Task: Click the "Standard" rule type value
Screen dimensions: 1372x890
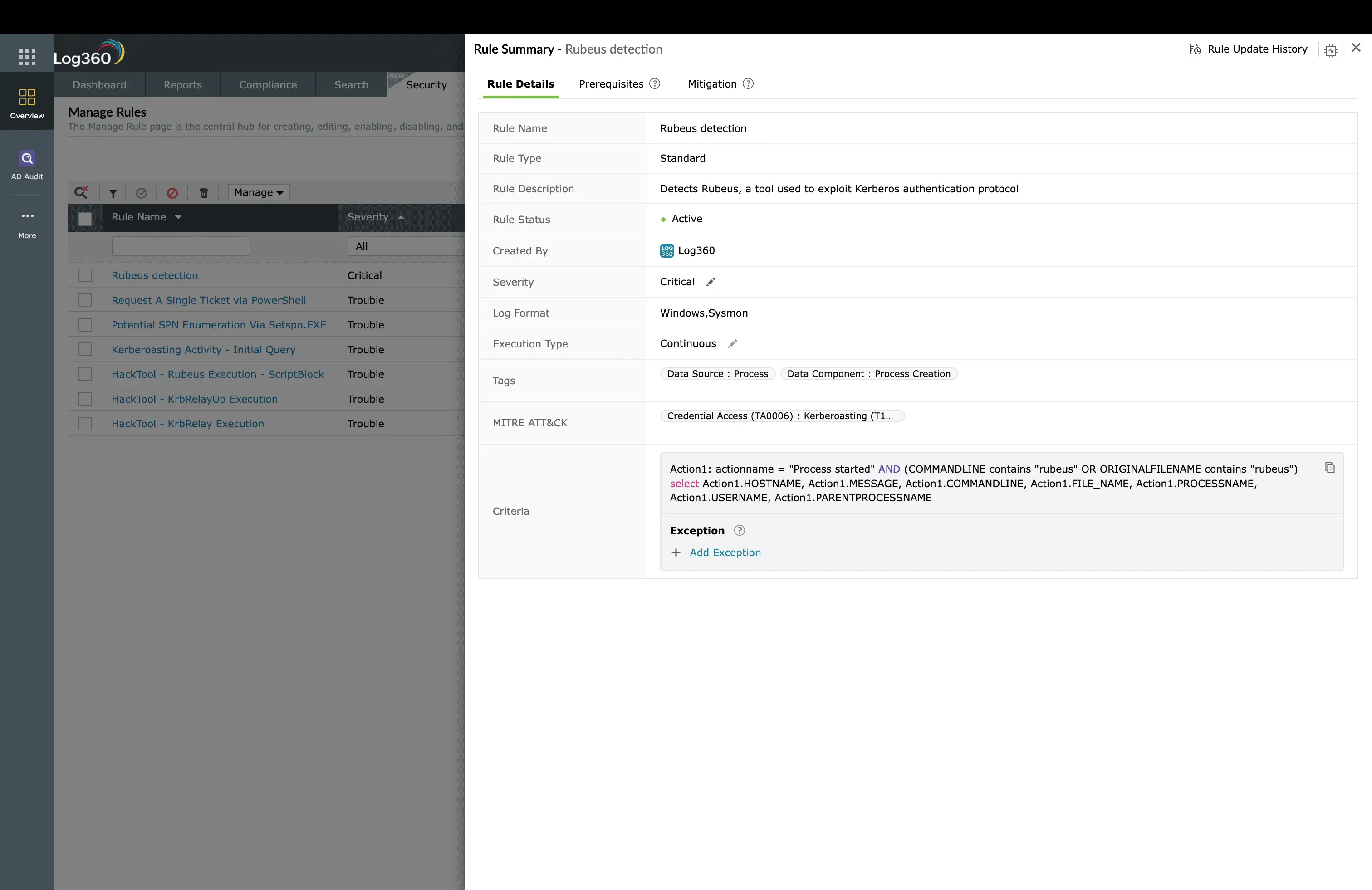Action: 682,158
